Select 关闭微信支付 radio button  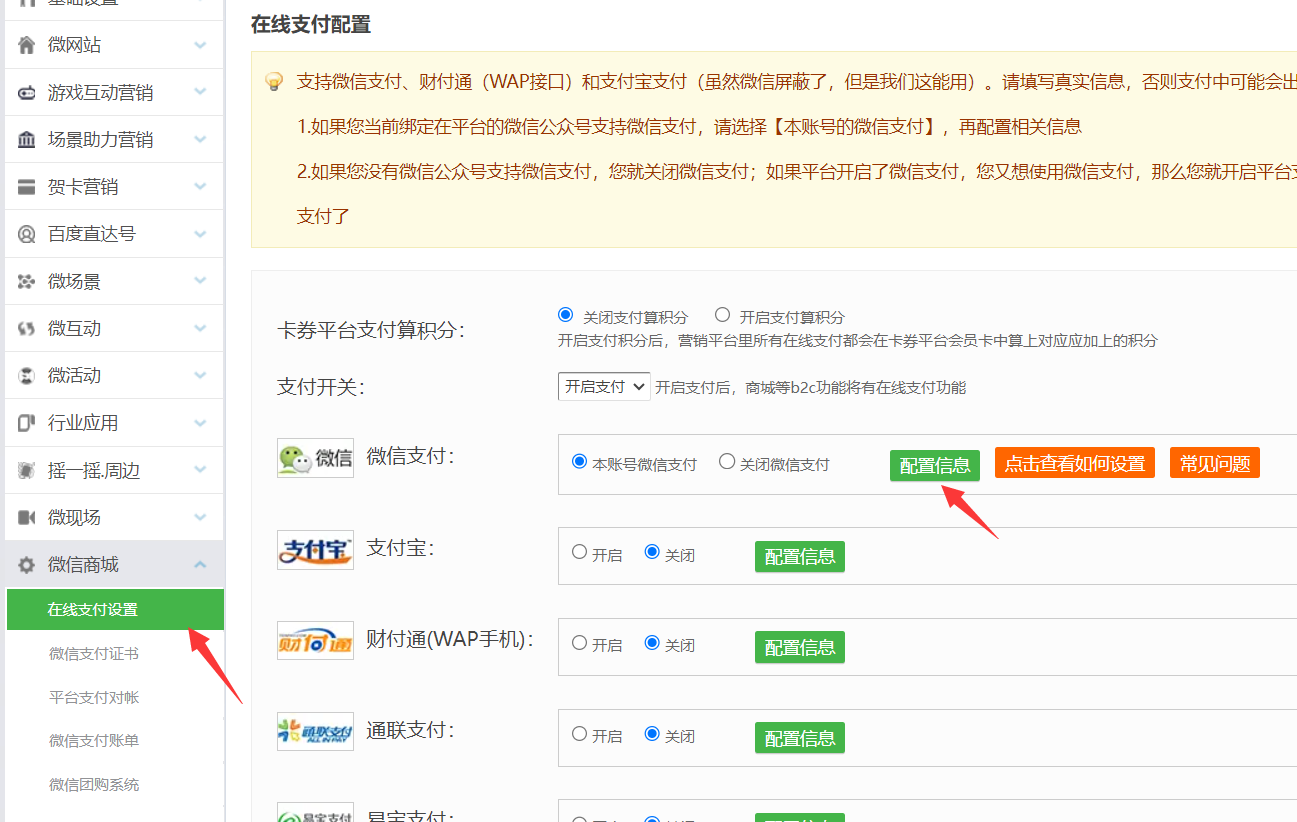(x=727, y=462)
